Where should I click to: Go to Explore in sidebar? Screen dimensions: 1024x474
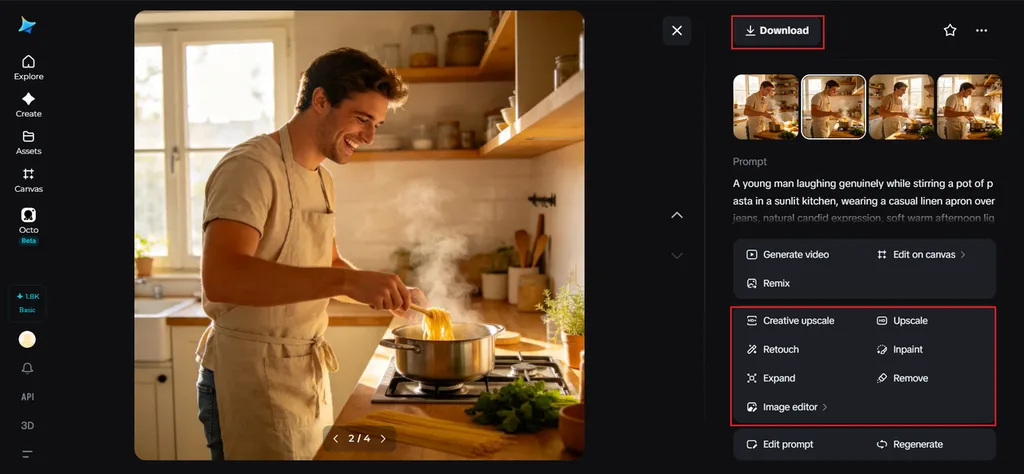pyautogui.click(x=29, y=68)
